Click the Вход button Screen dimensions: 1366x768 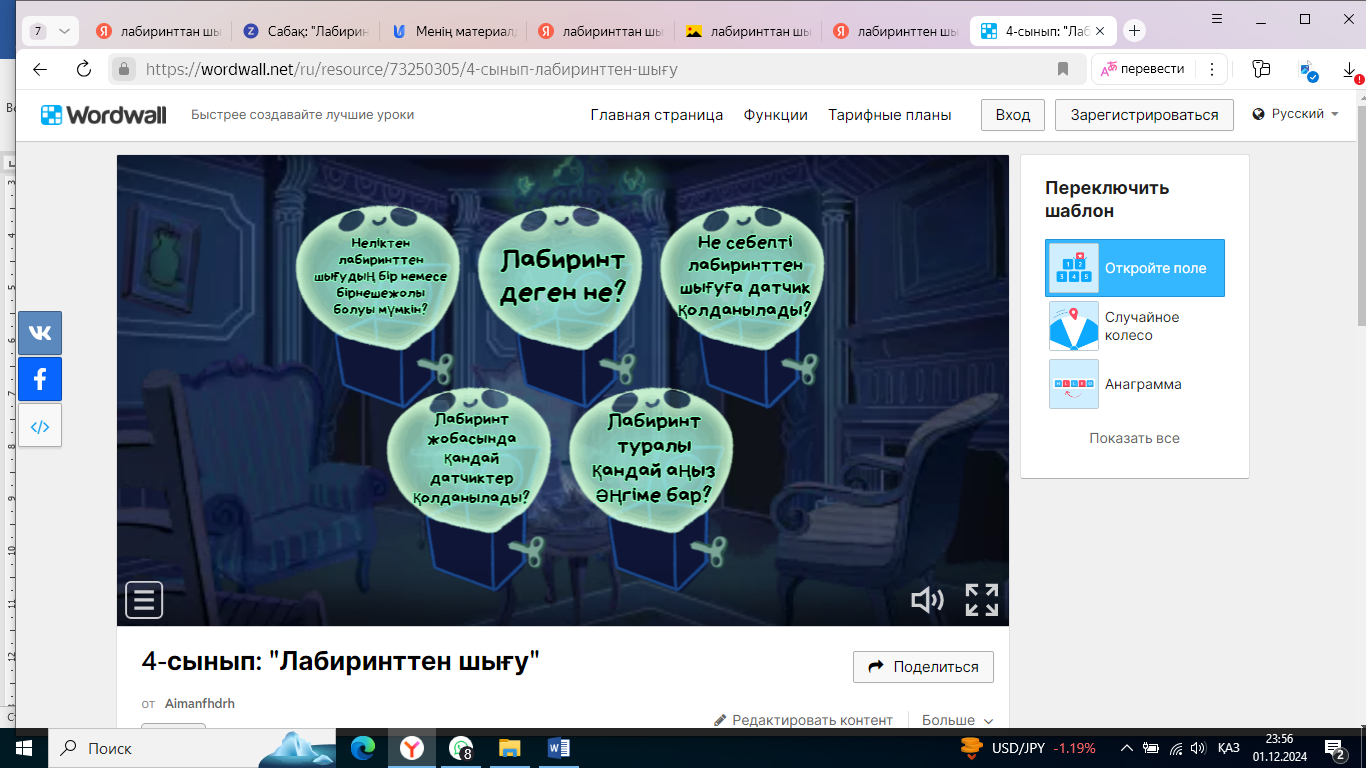point(1013,115)
